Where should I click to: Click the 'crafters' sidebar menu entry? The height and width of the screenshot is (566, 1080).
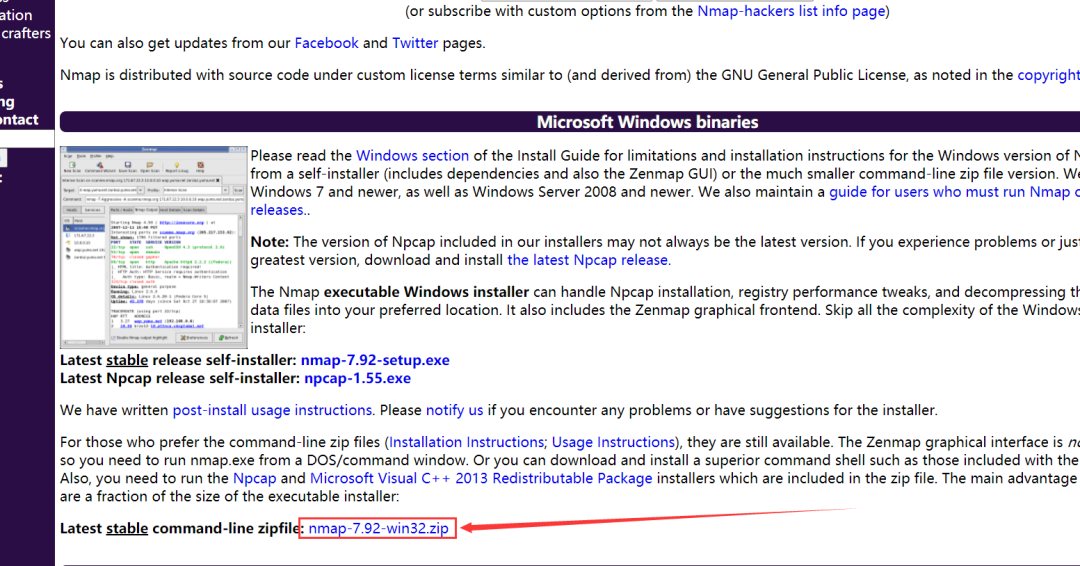pyautogui.click(x=25, y=33)
